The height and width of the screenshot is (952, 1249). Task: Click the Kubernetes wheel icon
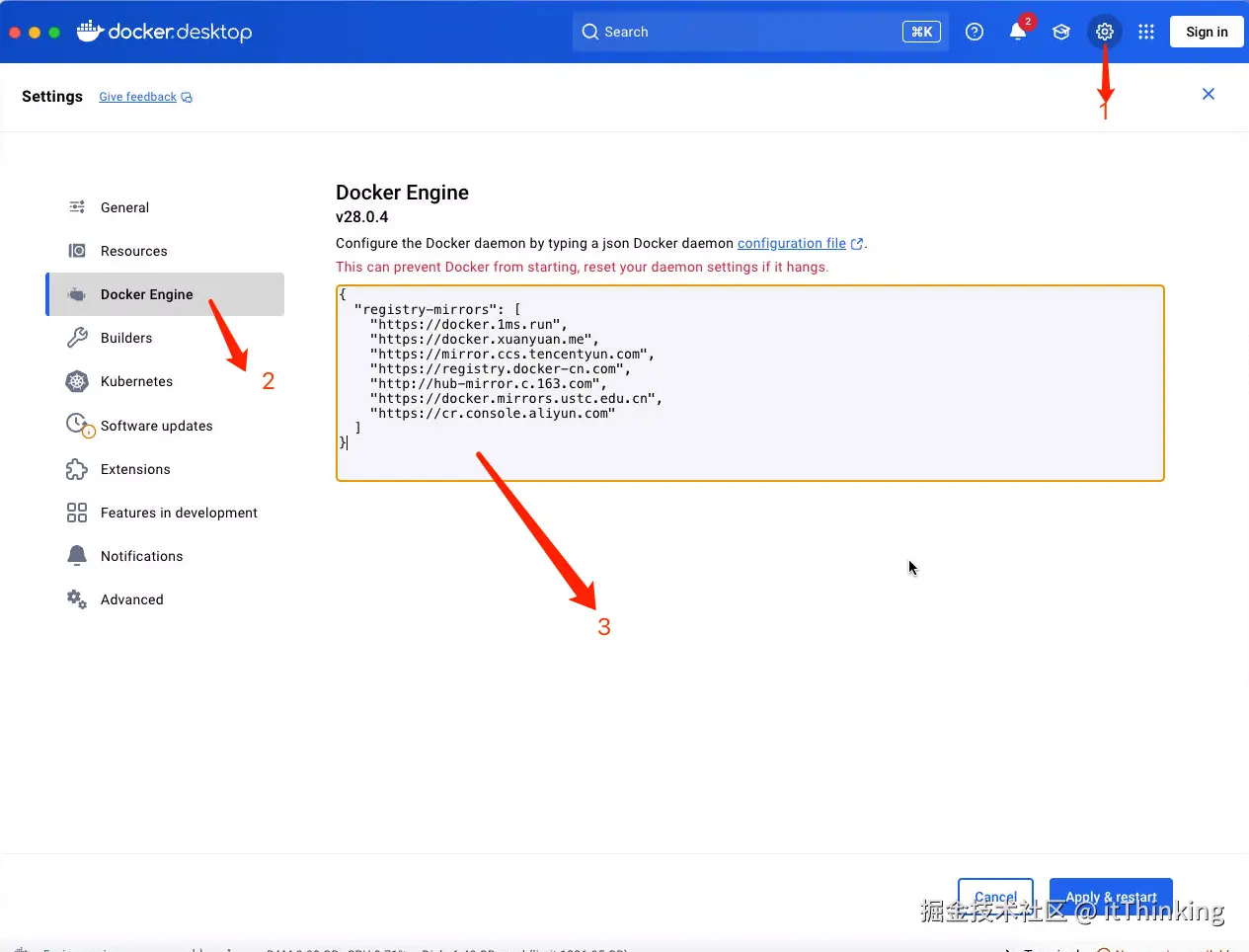(x=77, y=381)
